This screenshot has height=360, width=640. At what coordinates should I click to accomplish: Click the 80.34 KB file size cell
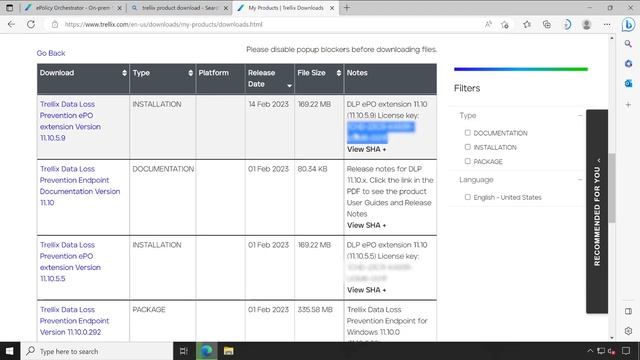(312, 169)
